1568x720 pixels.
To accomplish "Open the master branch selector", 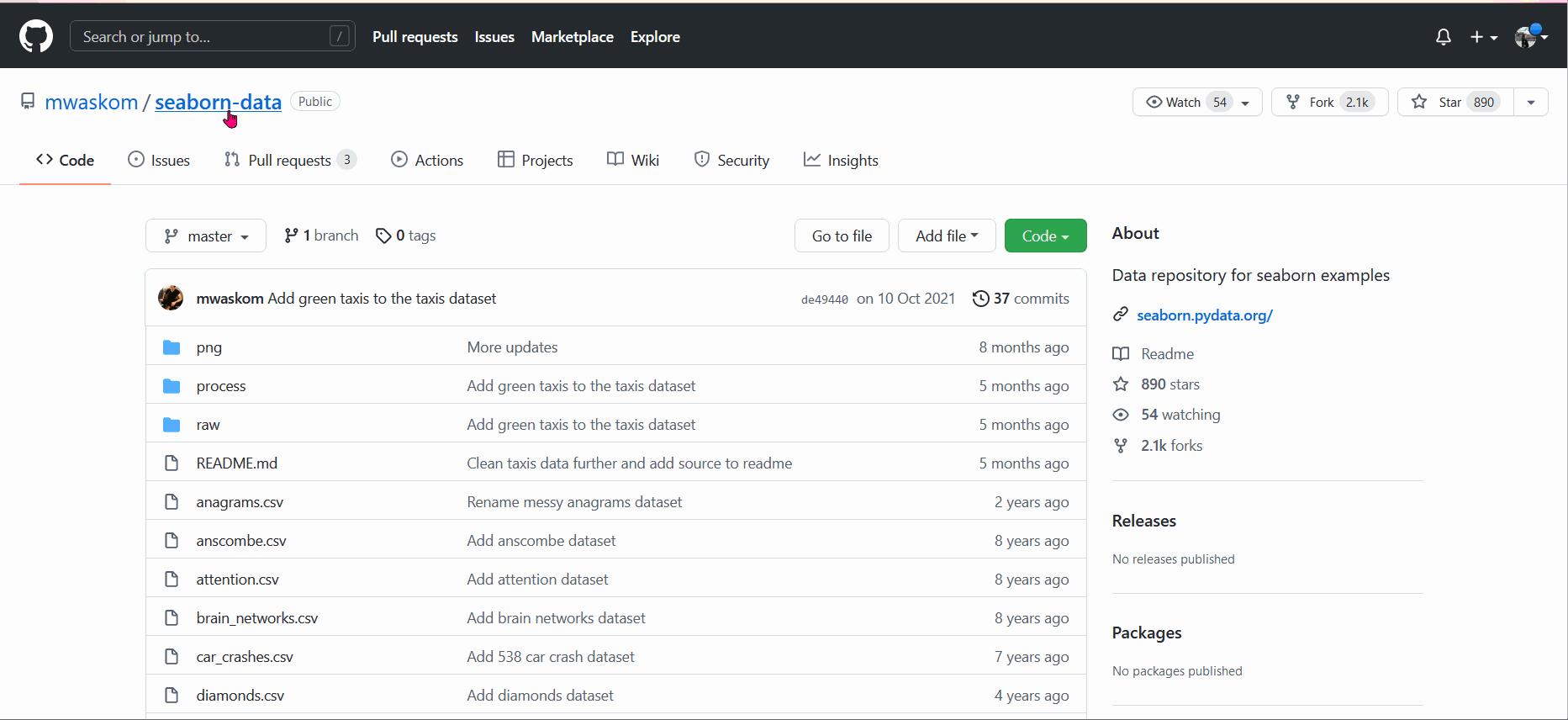I will pos(206,236).
